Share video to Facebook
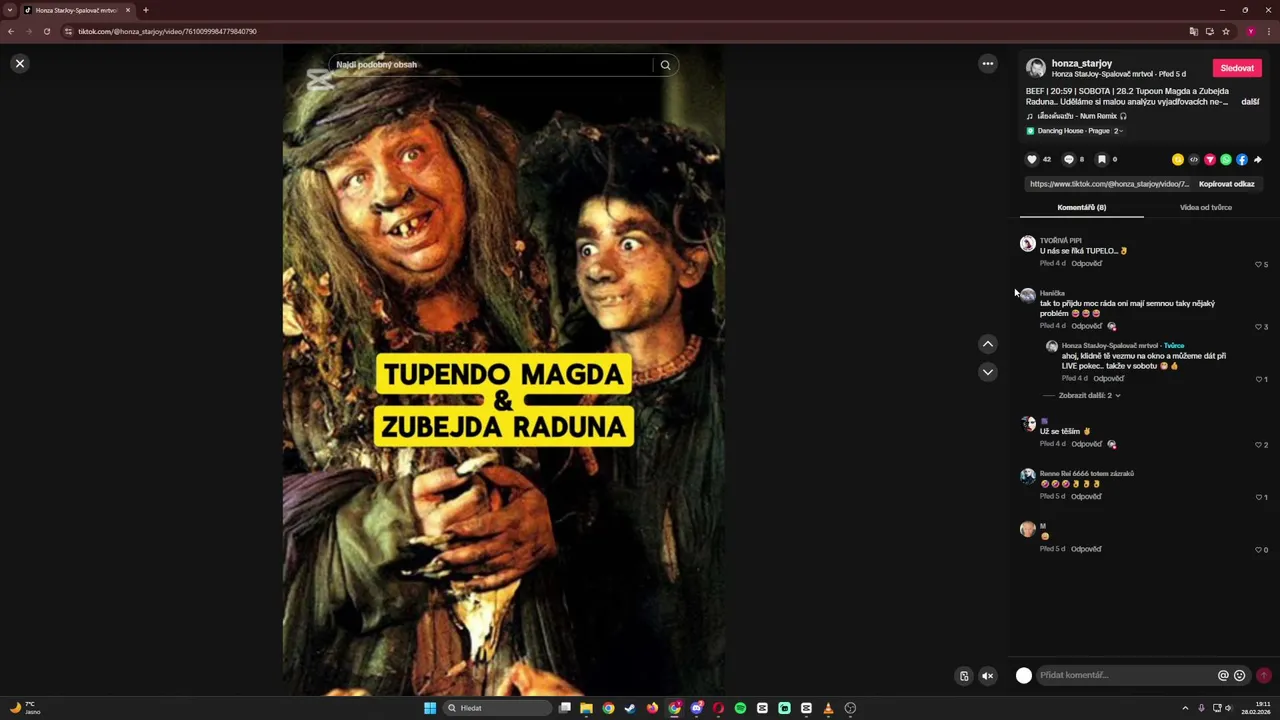1280x720 pixels. tap(1242, 159)
